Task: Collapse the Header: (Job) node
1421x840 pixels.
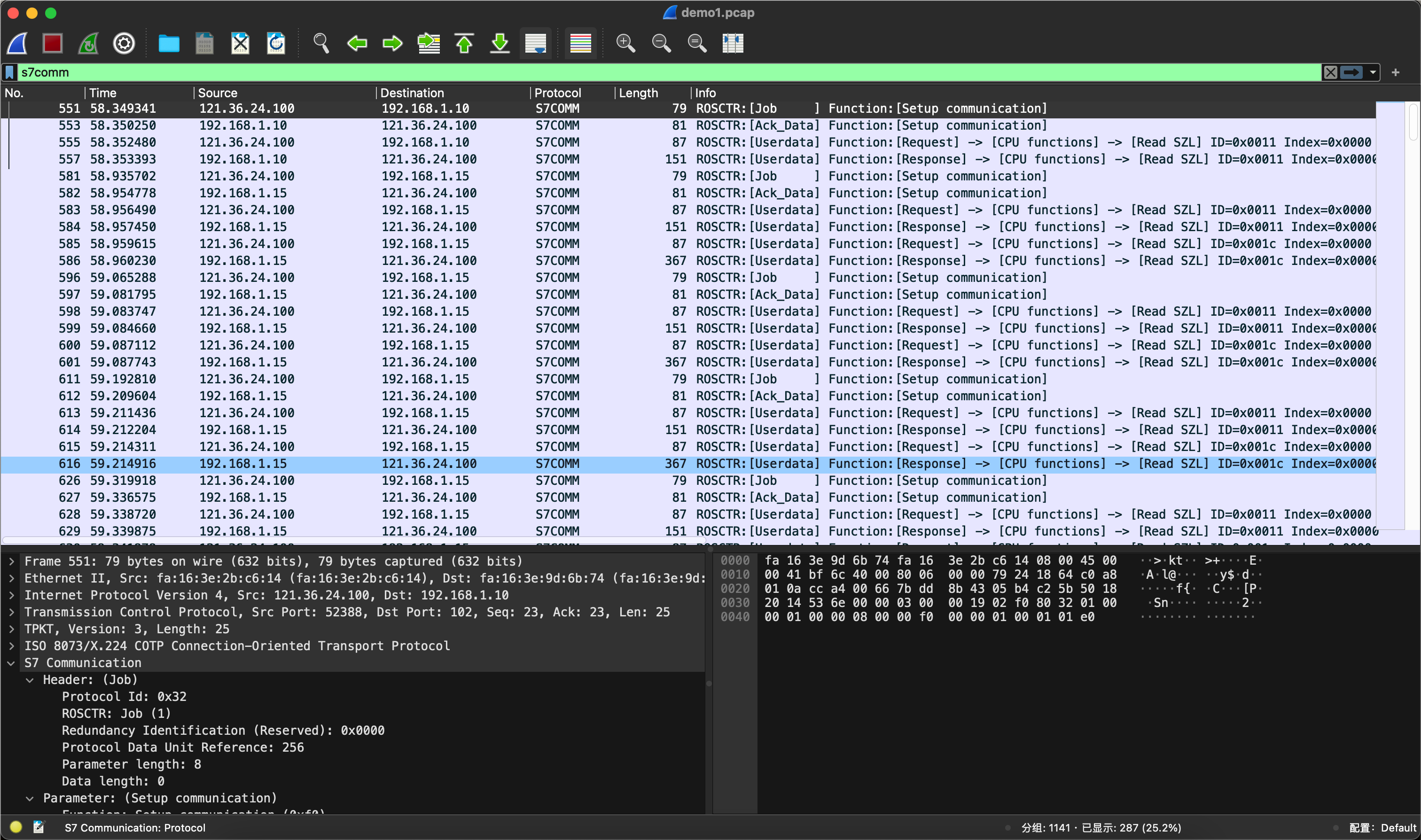Action: [x=30, y=680]
